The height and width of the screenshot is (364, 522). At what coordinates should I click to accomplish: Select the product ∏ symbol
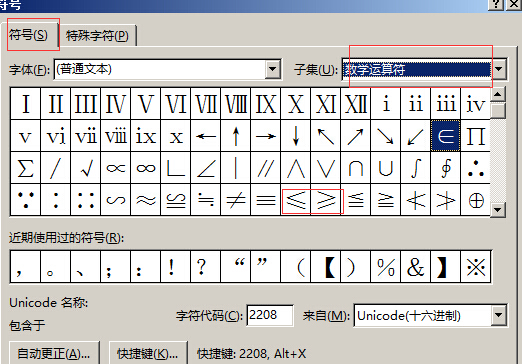[476, 136]
